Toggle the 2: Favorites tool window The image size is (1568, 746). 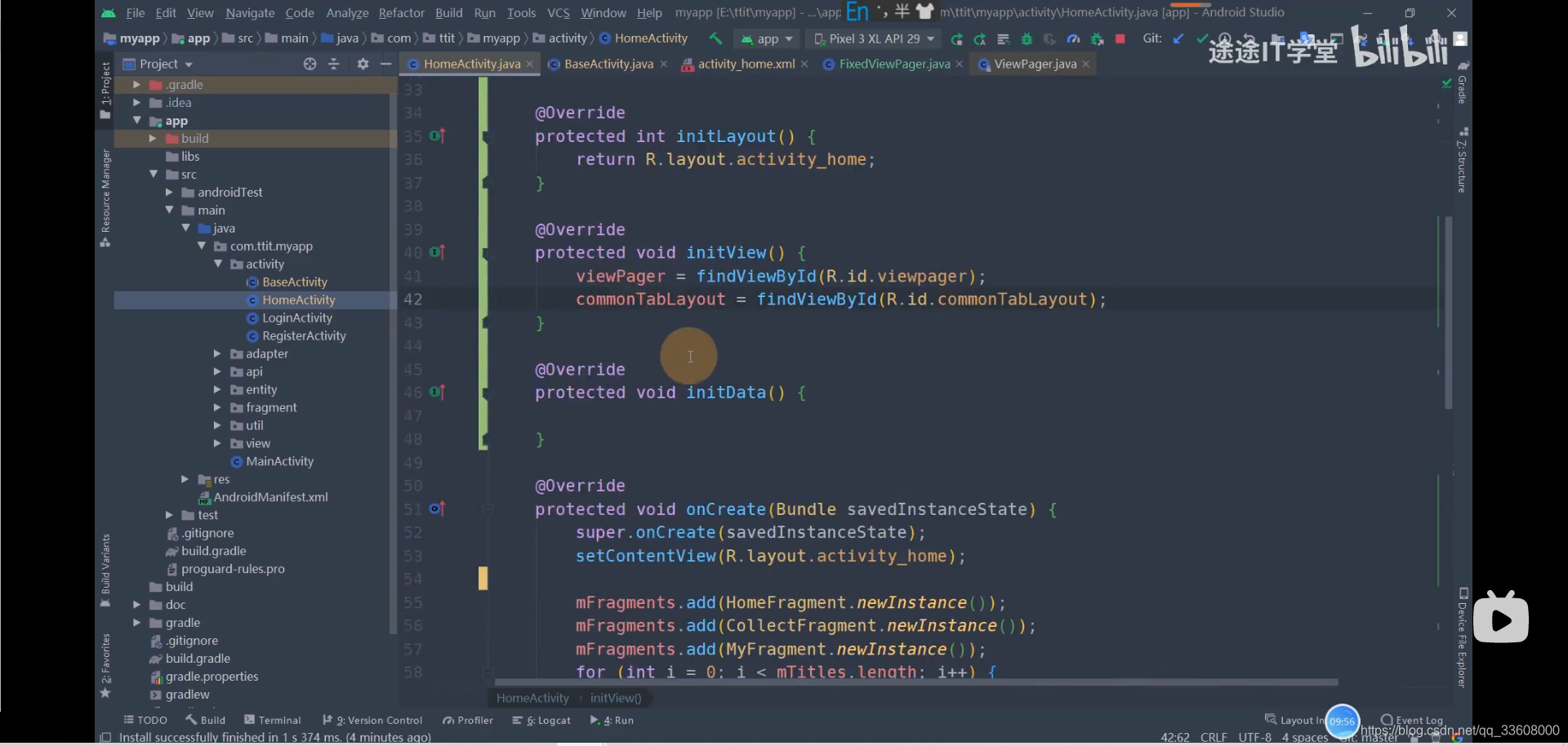[x=105, y=665]
